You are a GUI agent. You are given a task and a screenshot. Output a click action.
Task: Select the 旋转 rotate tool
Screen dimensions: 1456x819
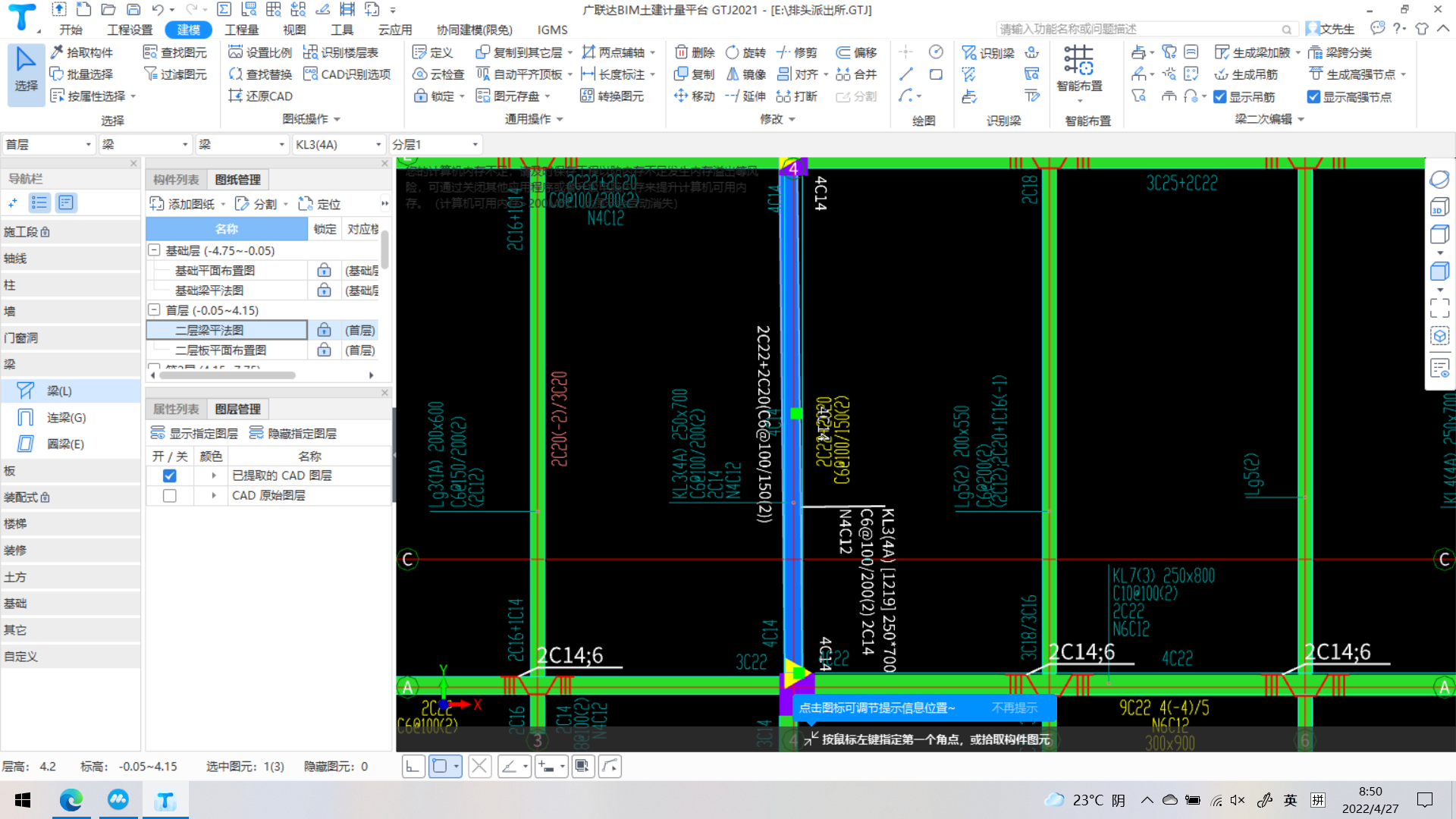coord(745,52)
